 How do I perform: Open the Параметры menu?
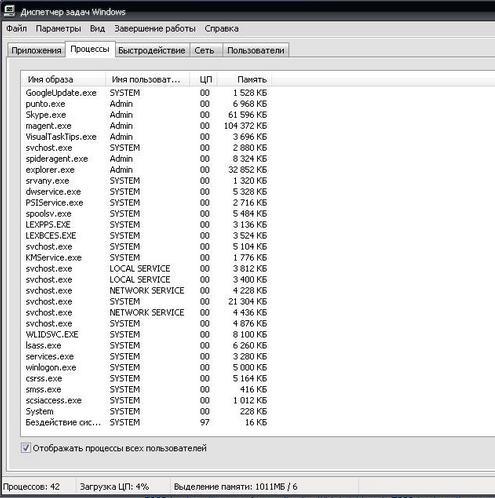[58, 29]
